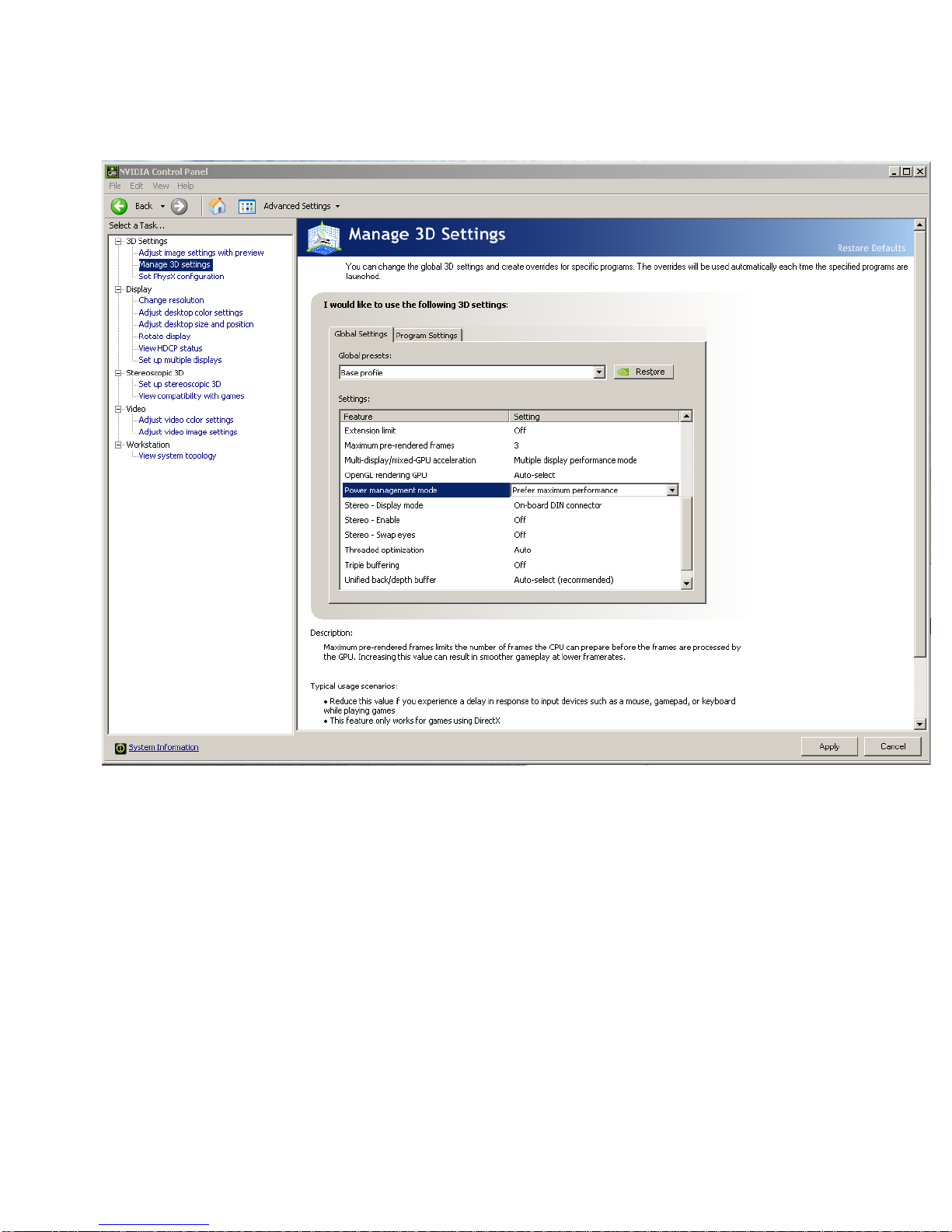This screenshot has height=1232, width=952.
Task: Select Change resolution in task tree
Action: [171, 300]
